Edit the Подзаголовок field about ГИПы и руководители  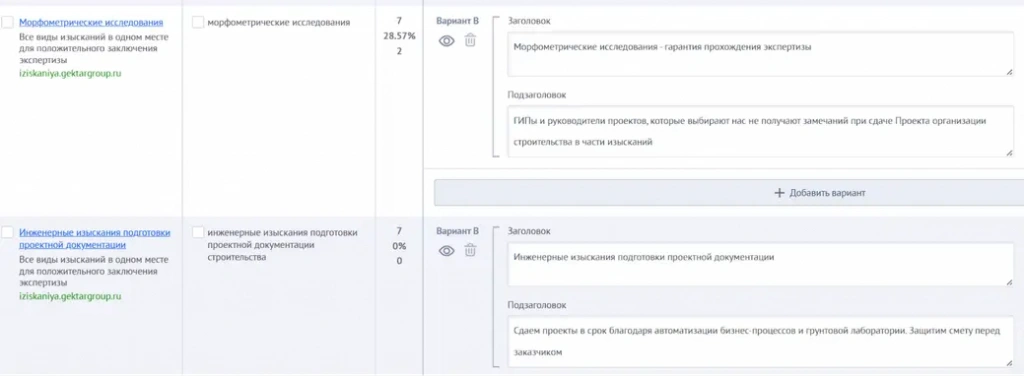tap(761, 131)
